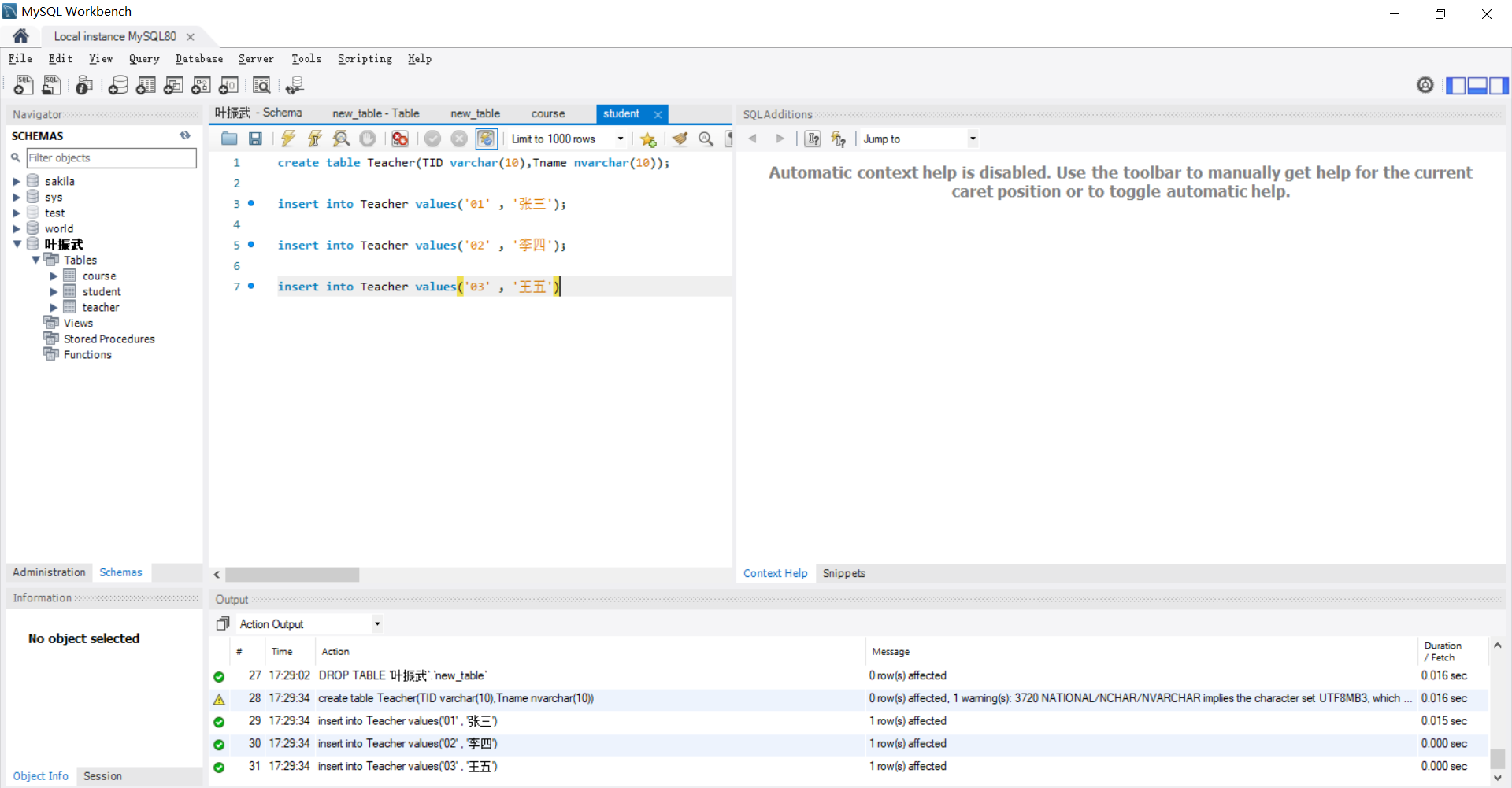This screenshot has width=1512, height=788.
Task: Open the create new schema icon
Action: (x=117, y=85)
